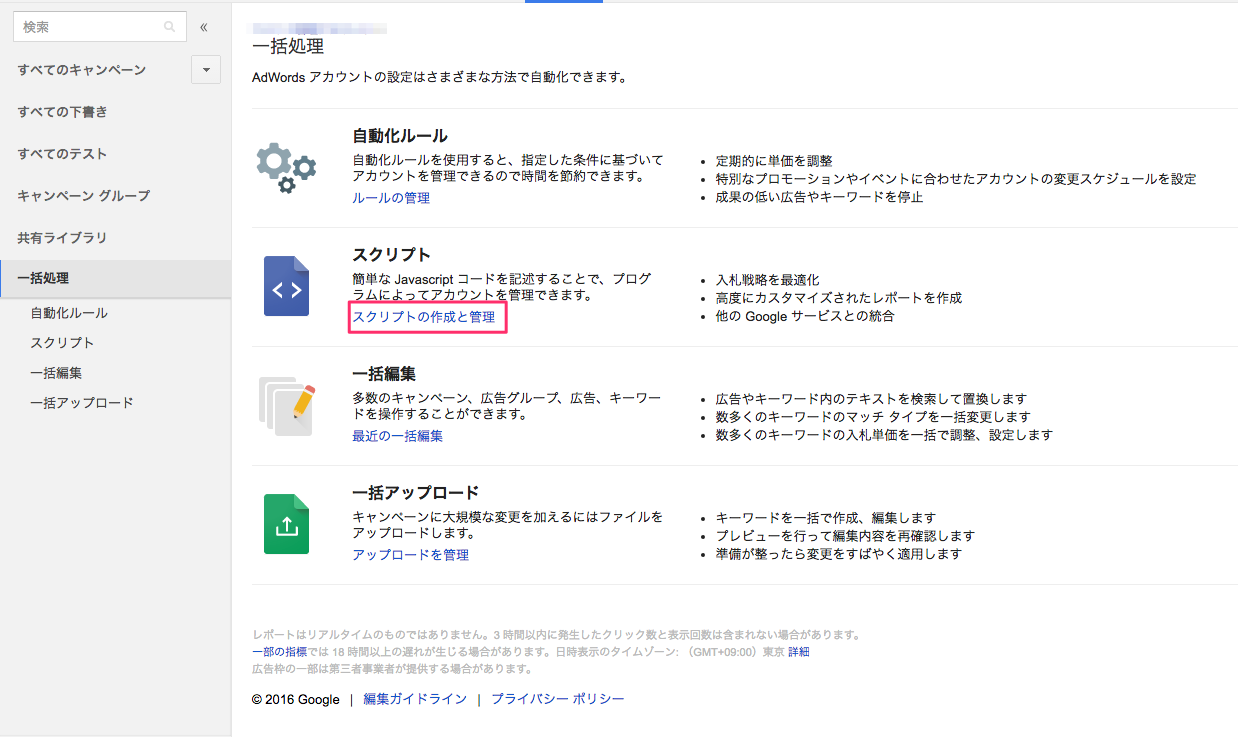1238x737 pixels.
Task: Select すべてのキャンペーン in the sidebar
Action: tap(82, 70)
